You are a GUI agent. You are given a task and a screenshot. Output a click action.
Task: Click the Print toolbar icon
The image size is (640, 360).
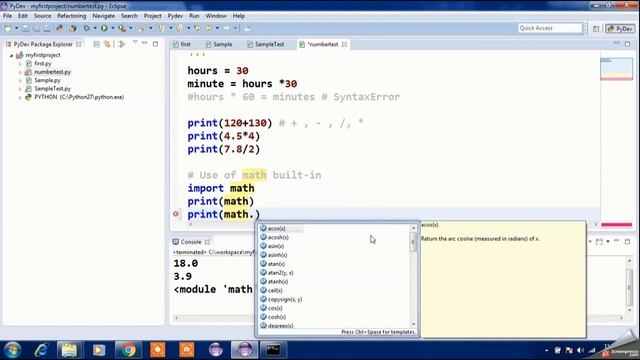(47, 28)
